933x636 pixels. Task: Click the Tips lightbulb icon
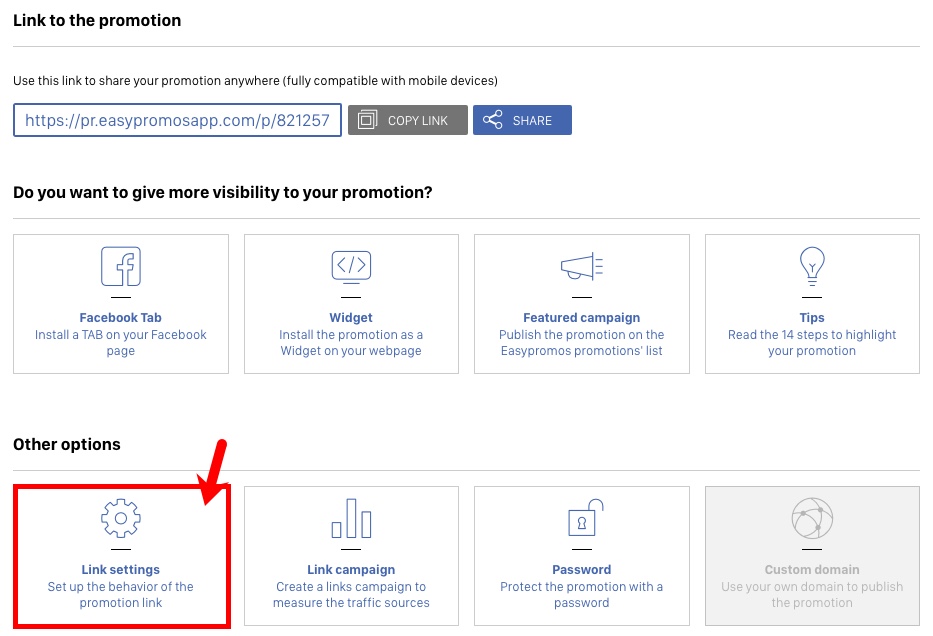812,266
